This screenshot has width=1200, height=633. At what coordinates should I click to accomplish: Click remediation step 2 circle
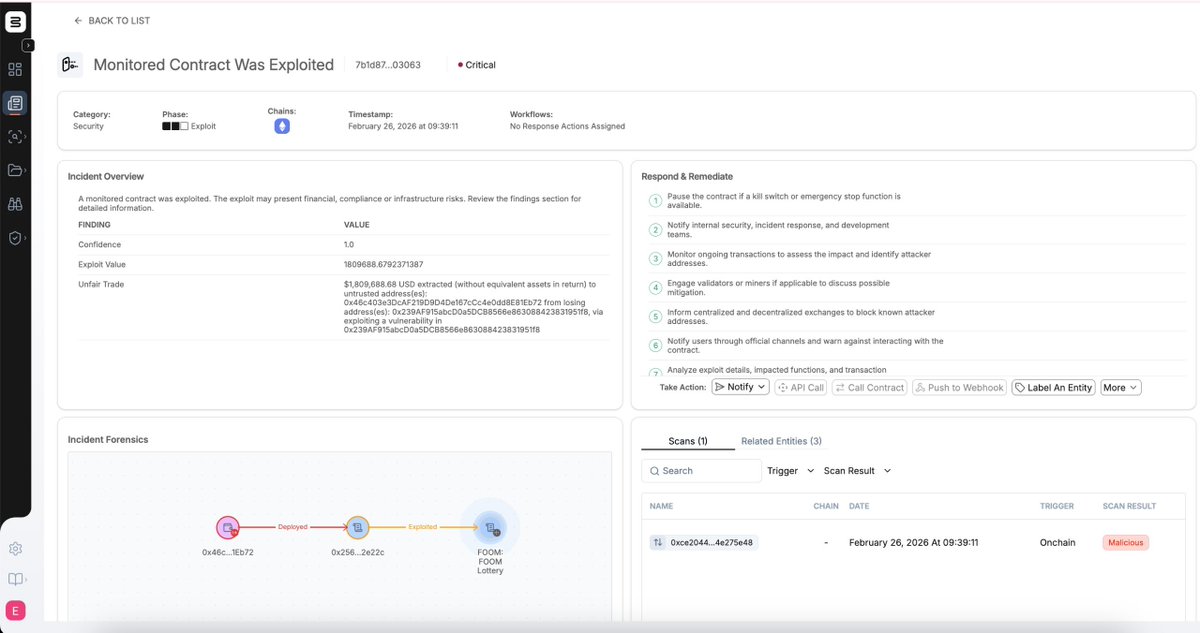coord(656,230)
